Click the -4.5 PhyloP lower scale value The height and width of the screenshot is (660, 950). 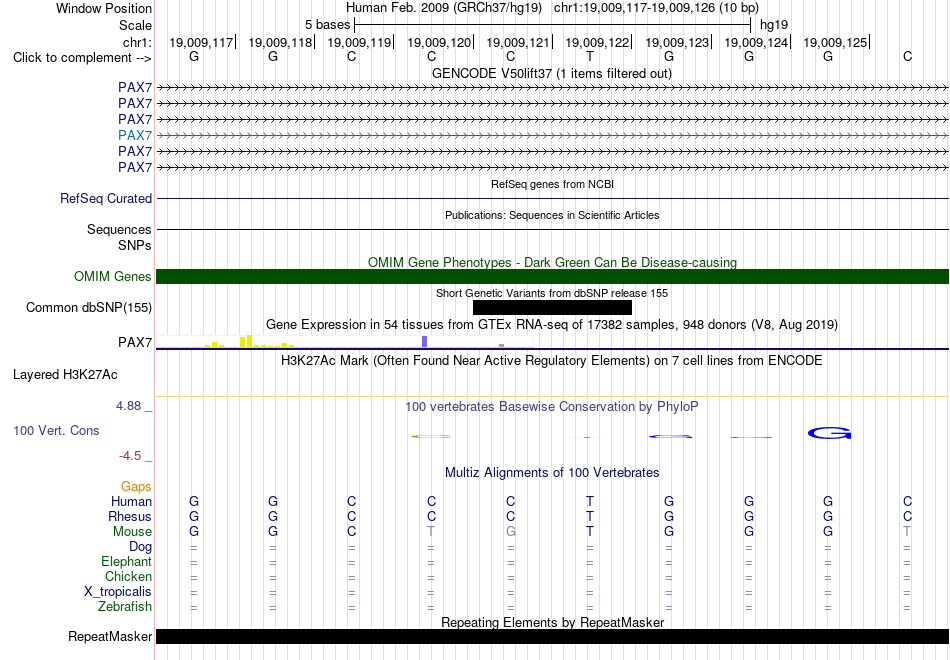[130, 456]
